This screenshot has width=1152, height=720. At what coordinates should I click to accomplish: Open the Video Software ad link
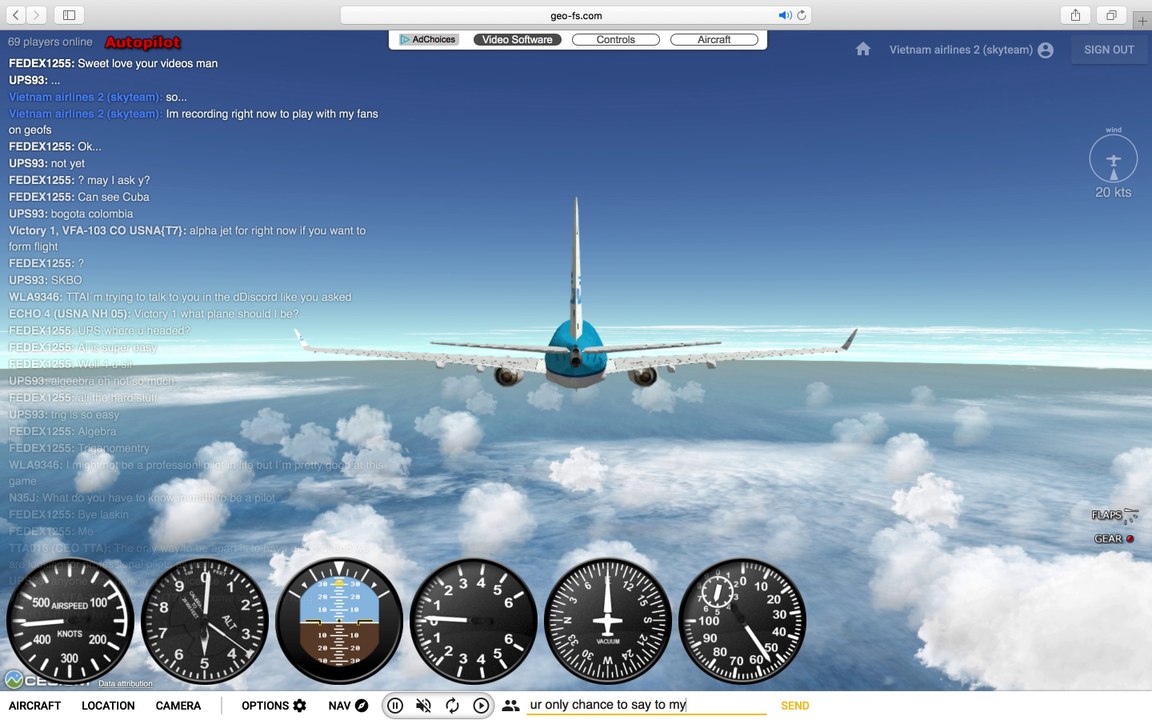tap(517, 40)
